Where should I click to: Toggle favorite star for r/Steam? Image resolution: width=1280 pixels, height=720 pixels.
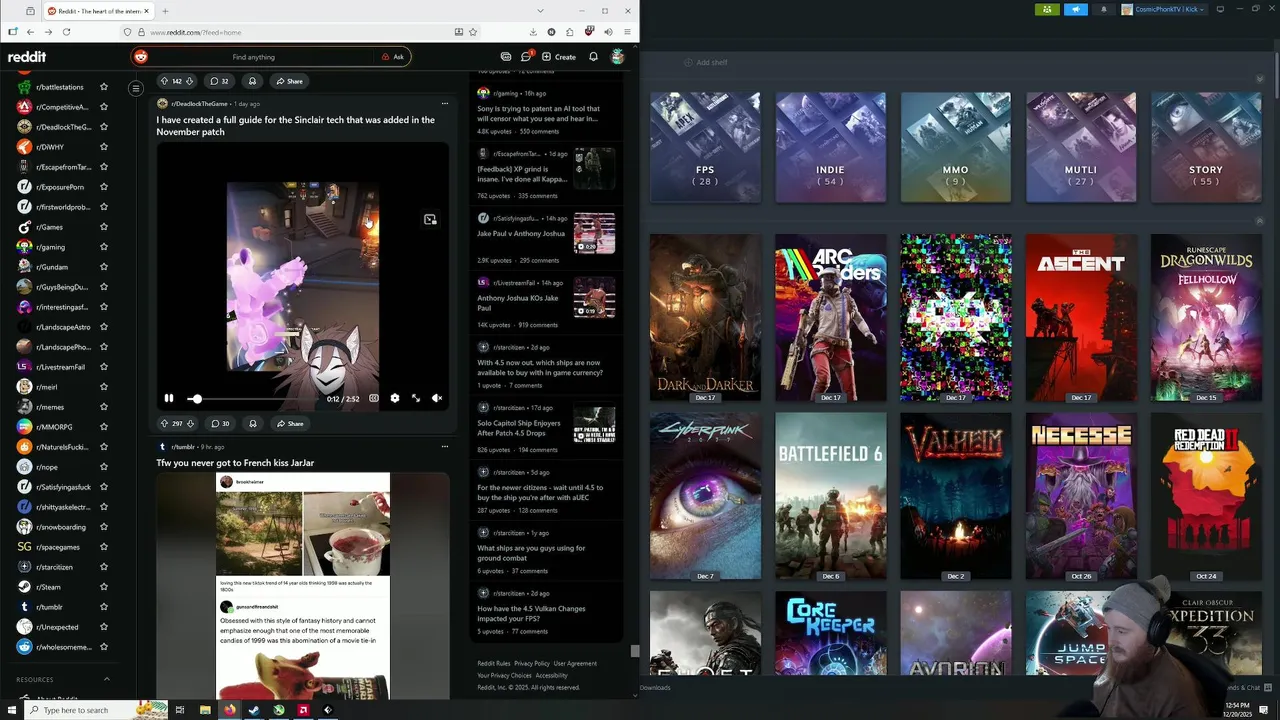(103, 587)
